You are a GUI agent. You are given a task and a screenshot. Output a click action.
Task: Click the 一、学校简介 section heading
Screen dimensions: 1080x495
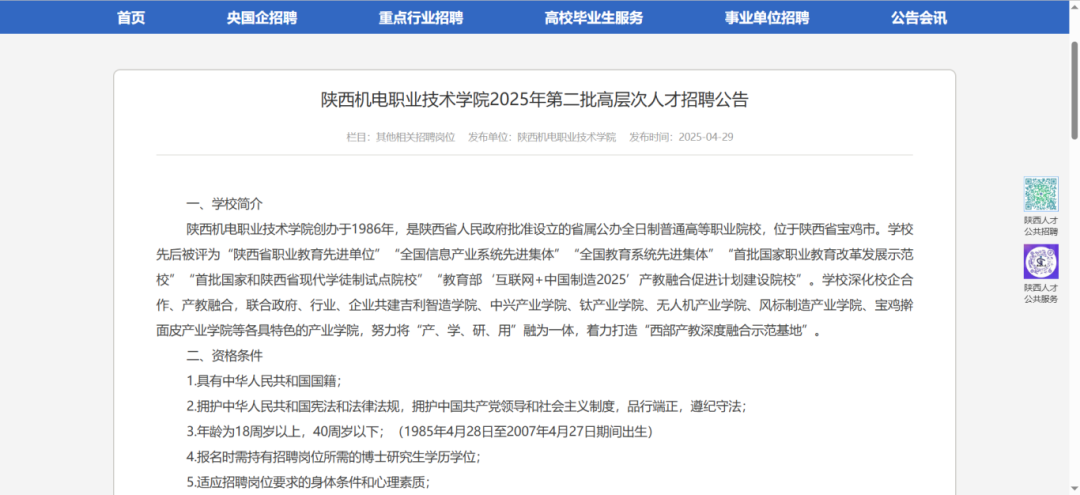click(225, 204)
